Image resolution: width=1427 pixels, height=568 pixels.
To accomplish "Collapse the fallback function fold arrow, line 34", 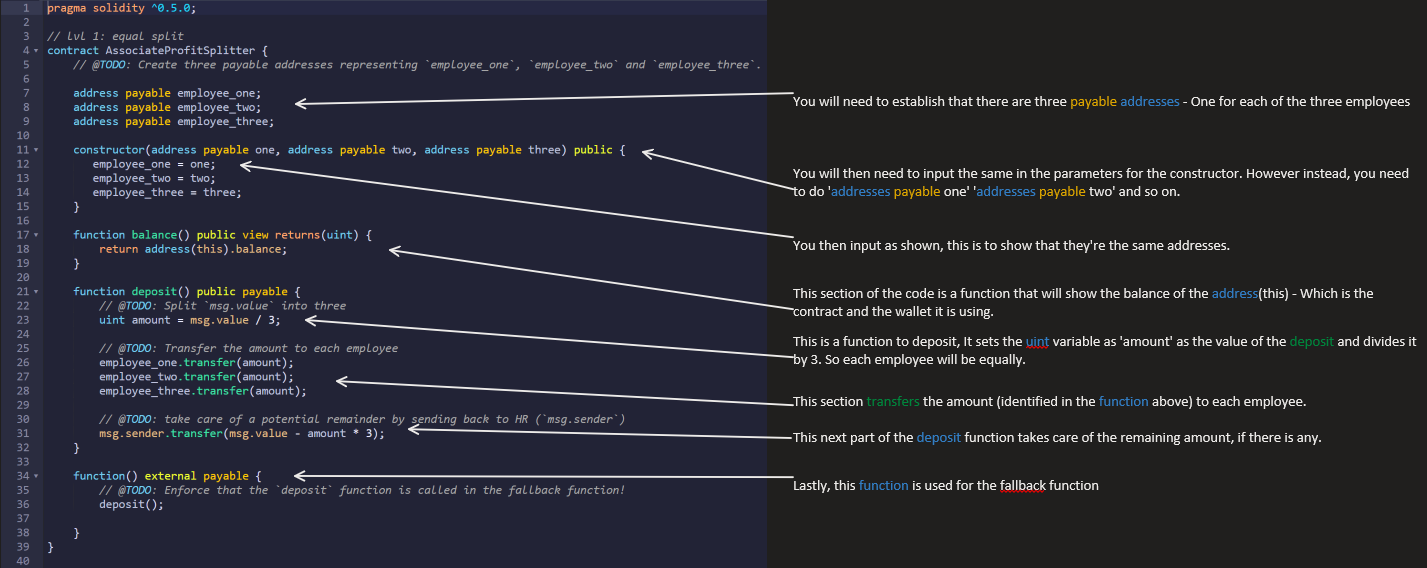I will (x=36, y=476).
